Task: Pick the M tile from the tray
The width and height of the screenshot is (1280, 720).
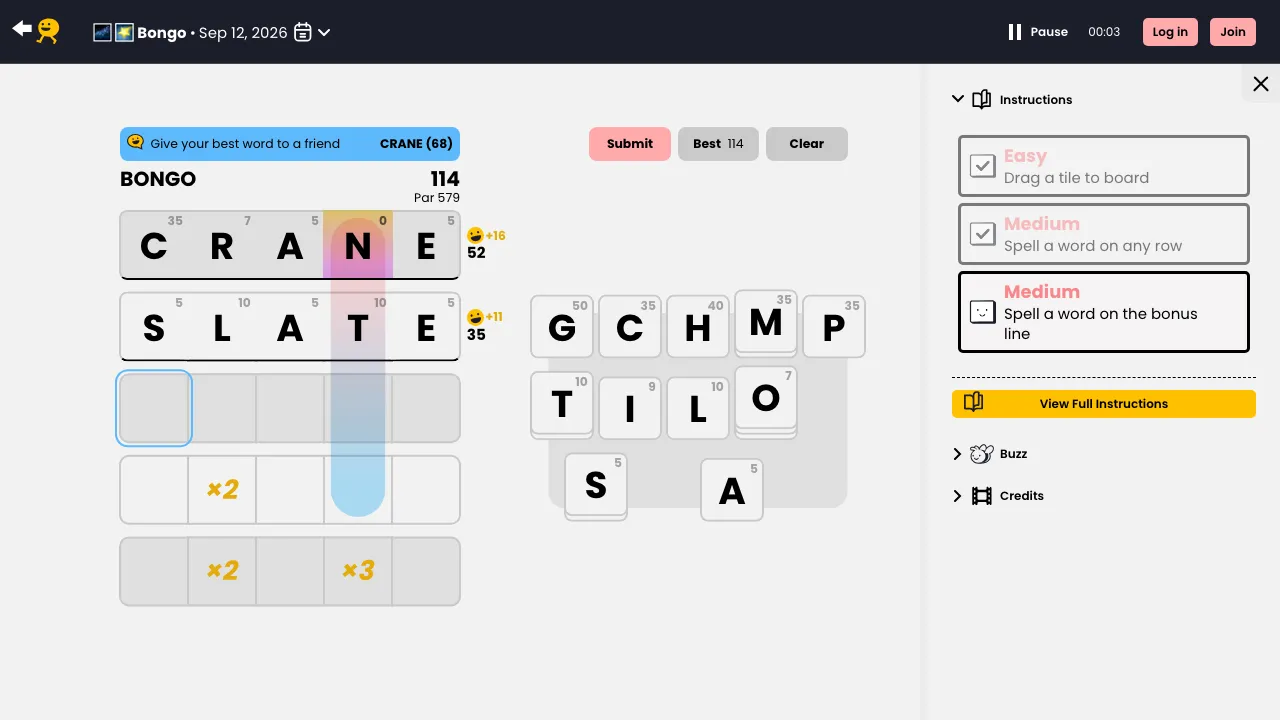Action: coord(766,322)
